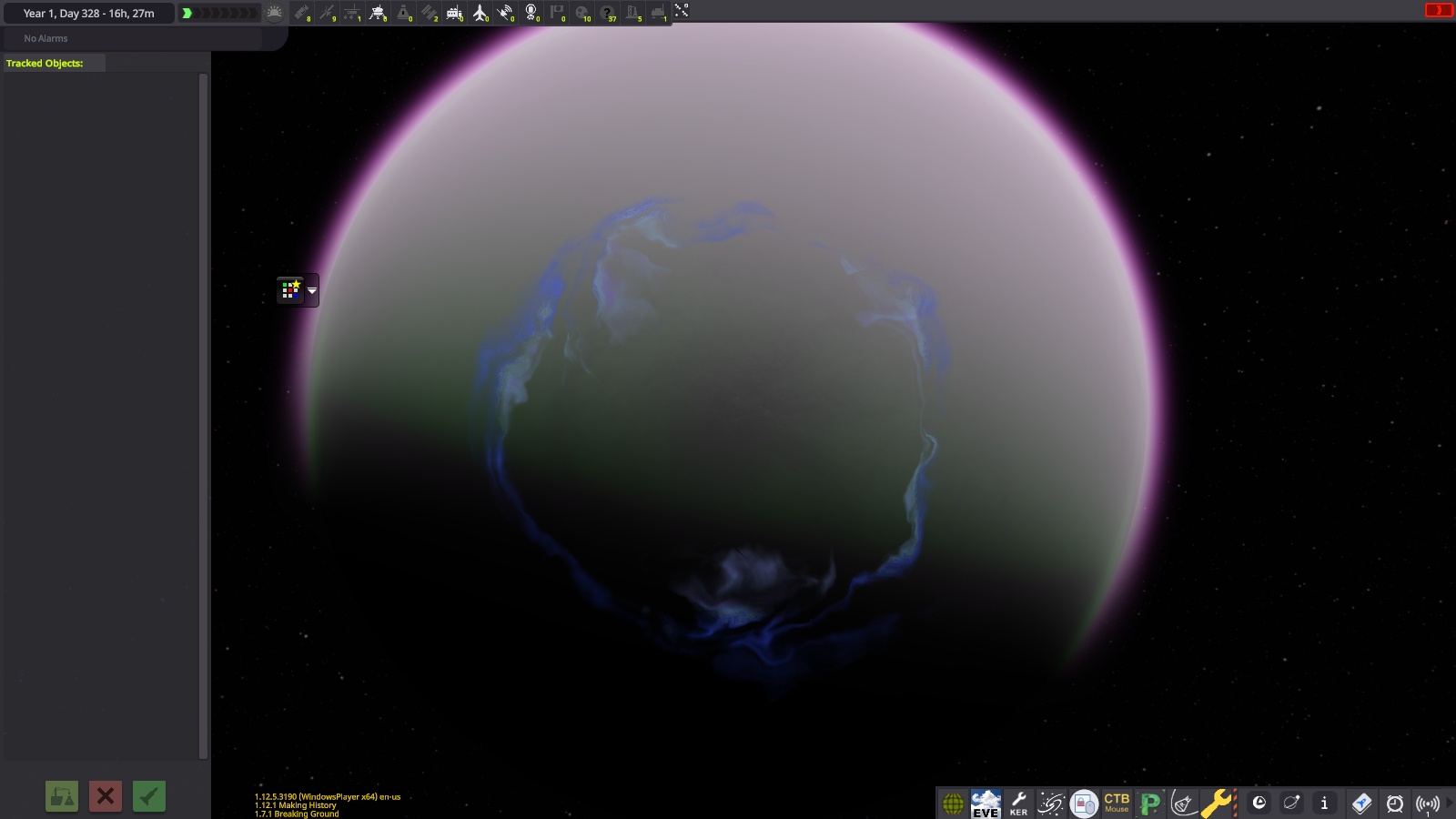
Task: Open the info 'i' toolbar icon
Action: click(1325, 803)
